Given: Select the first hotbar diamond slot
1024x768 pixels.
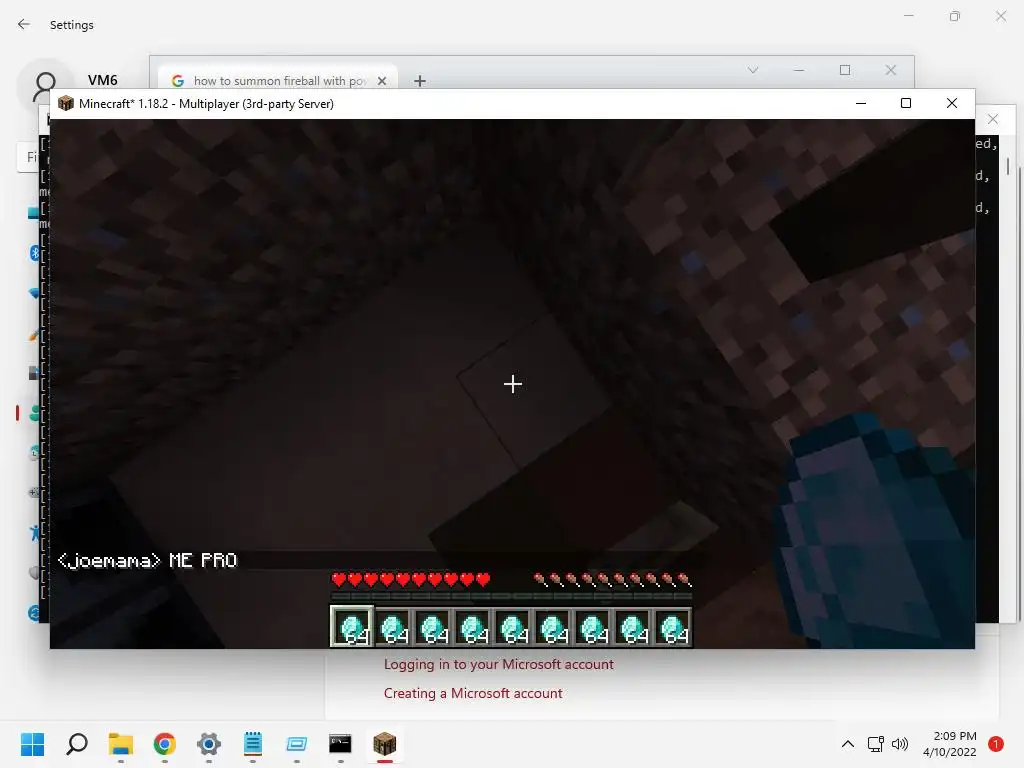Looking at the screenshot, I should pyautogui.click(x=352, y=627).
